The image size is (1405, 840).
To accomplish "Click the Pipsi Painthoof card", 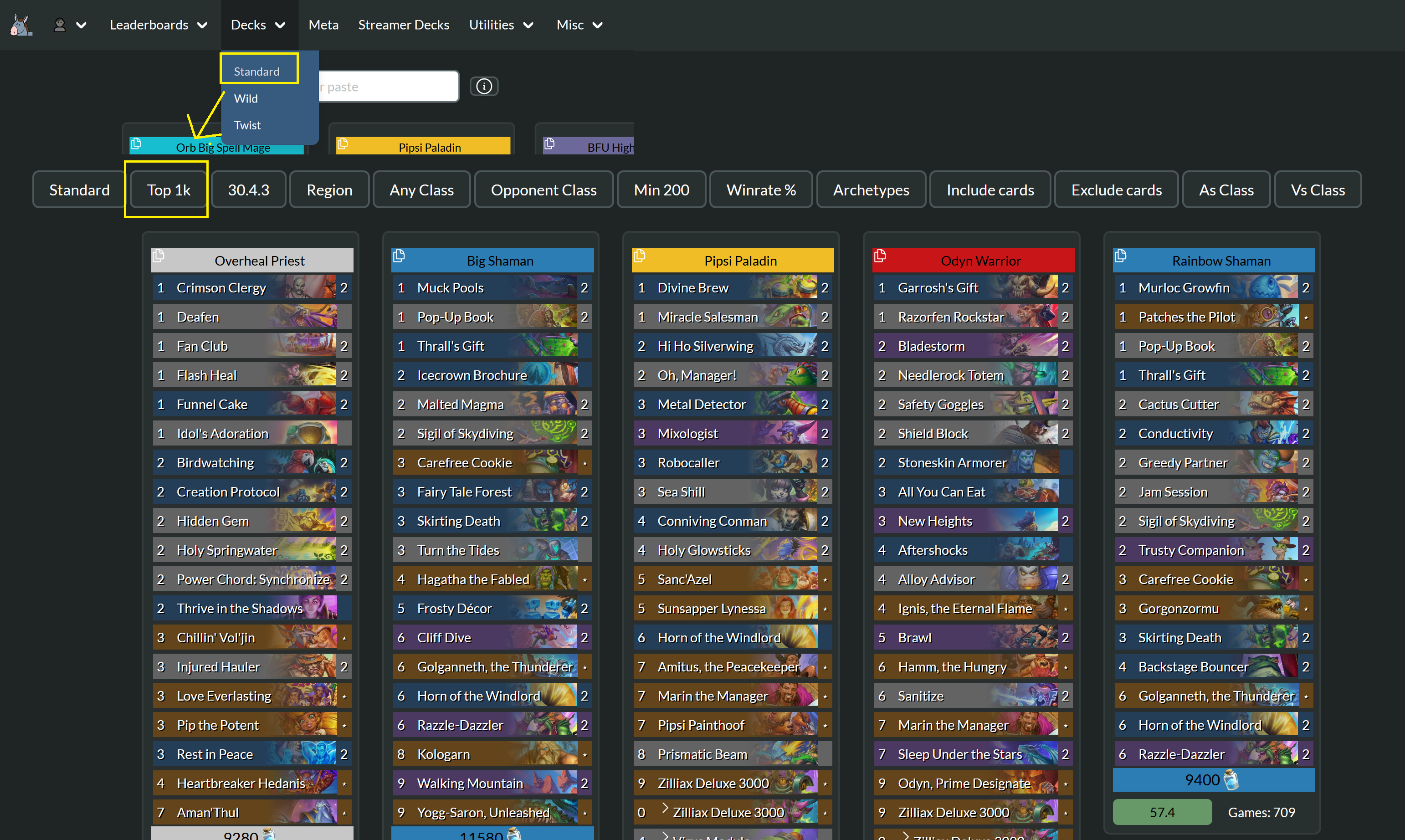I will [733, 725].
